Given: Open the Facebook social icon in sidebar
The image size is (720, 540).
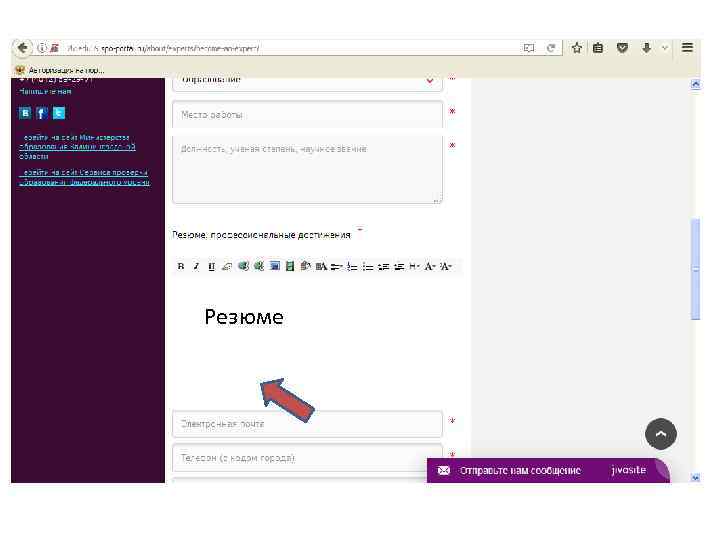Looking at the screenshot, I should click(x=42, y=113).
